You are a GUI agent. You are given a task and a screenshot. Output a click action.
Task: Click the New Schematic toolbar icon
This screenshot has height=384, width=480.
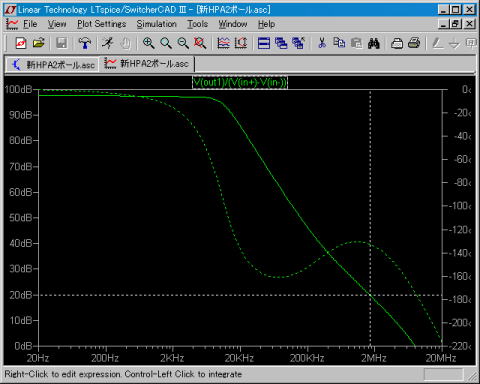21,43
